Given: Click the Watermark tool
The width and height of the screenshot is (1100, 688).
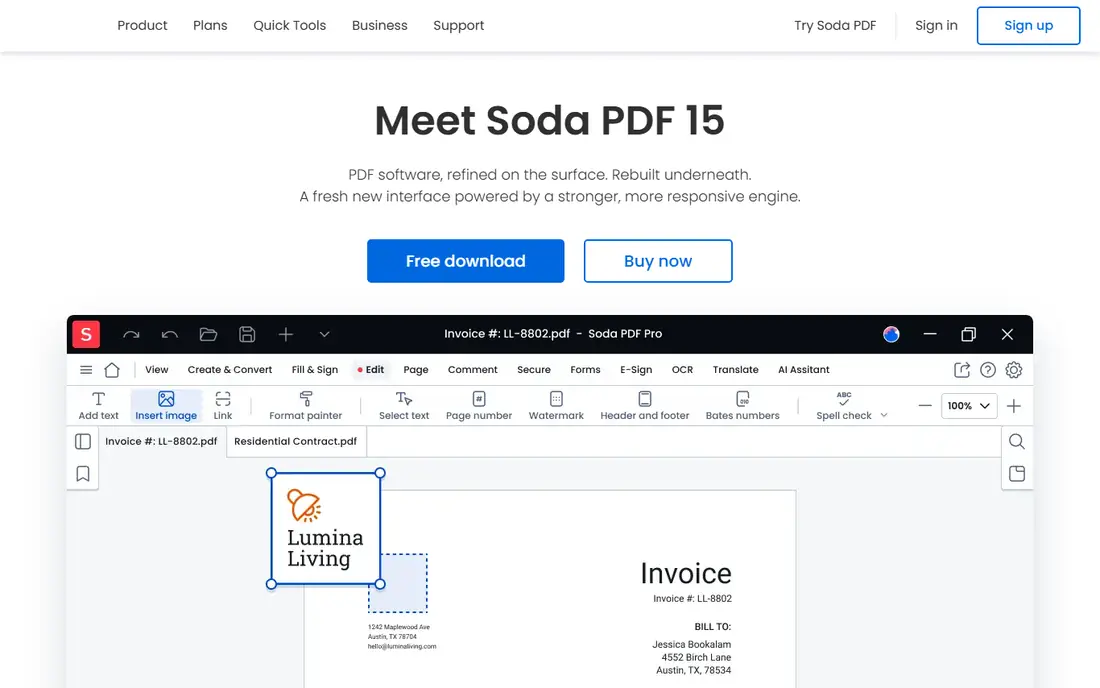Looking at the screenshot, I should click(556, 406).
